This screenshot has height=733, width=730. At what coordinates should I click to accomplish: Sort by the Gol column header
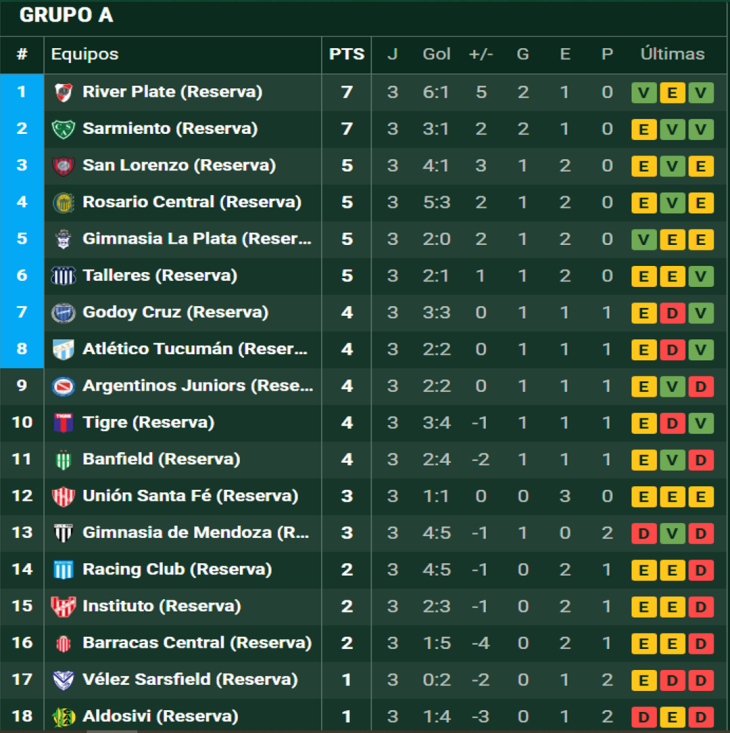click(437, 54)
